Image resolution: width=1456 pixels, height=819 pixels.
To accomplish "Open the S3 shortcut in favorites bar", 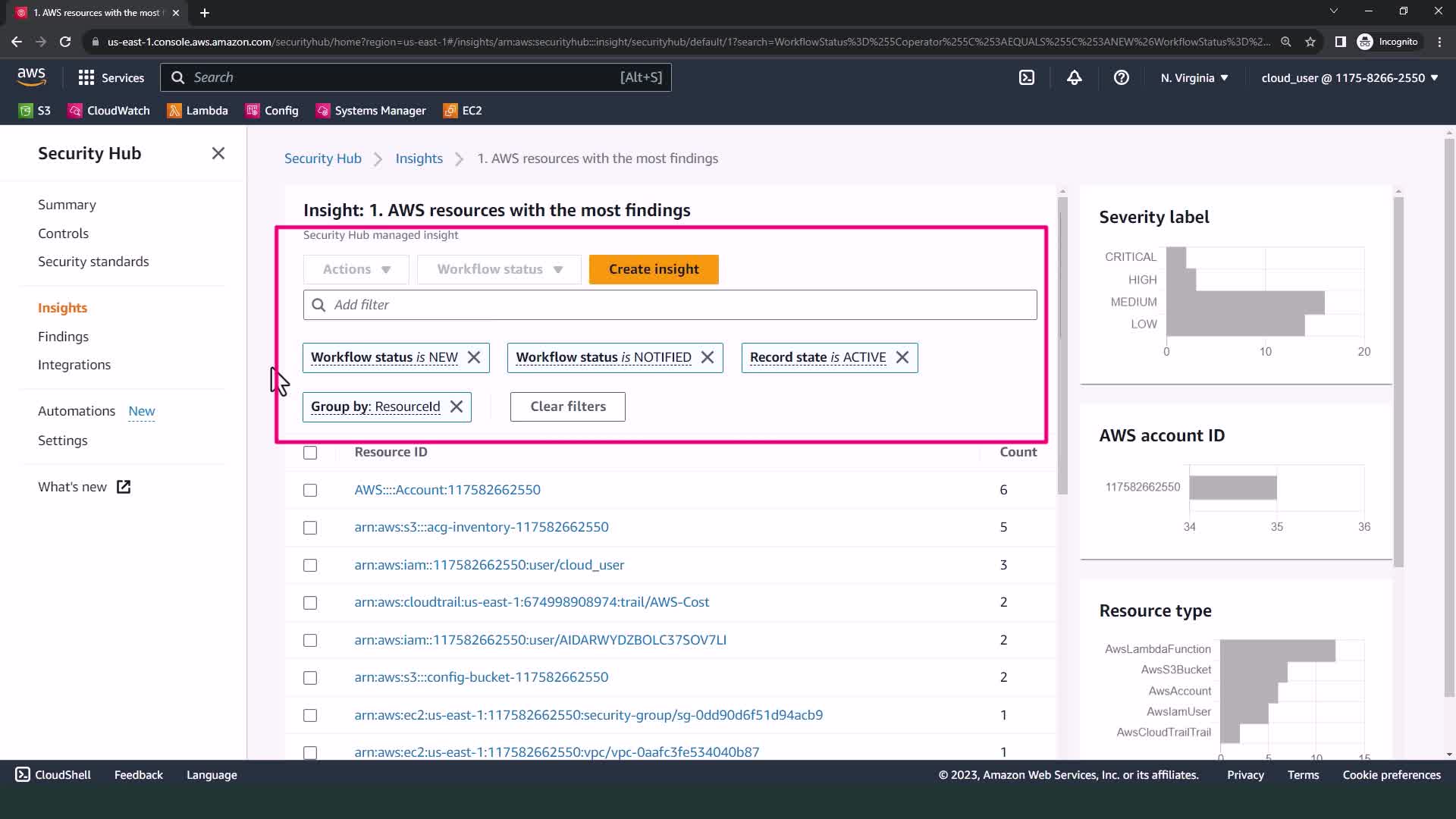I will pyautogui.click(x=35, y=111).
